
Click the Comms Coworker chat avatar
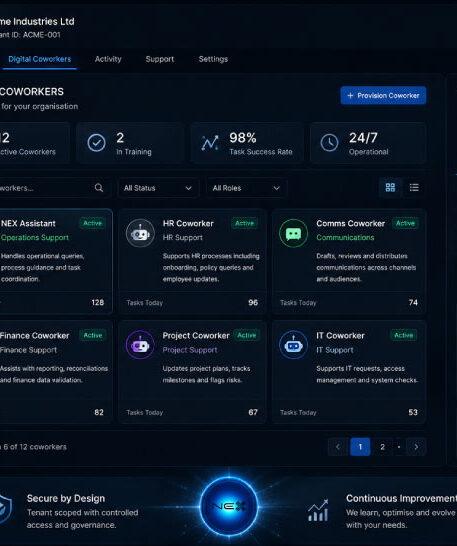click(294, 233)
